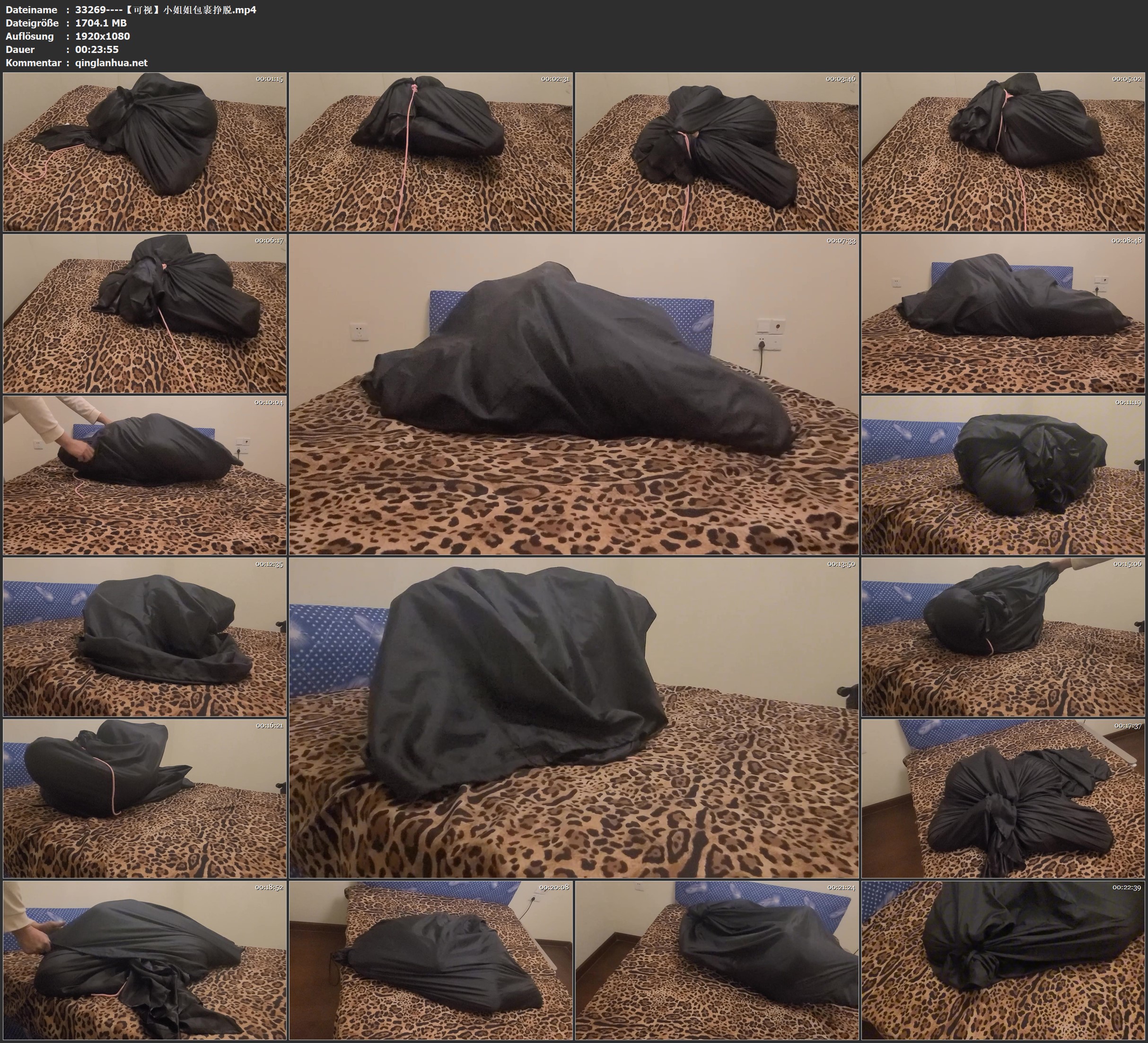Select the frame marked 00:10:04

[x=145, y=475]
